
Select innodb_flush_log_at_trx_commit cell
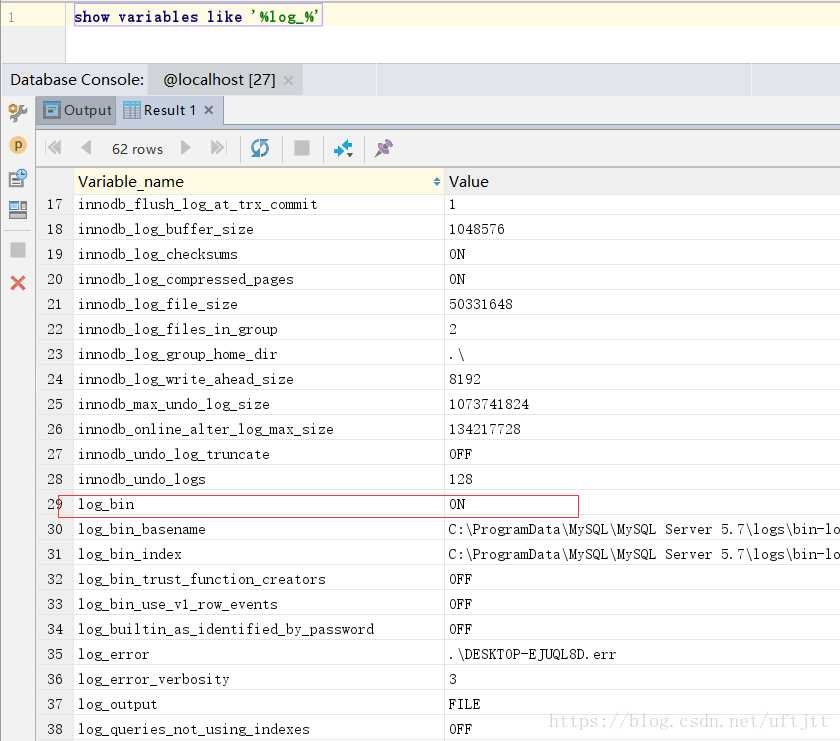click(259, 204)
